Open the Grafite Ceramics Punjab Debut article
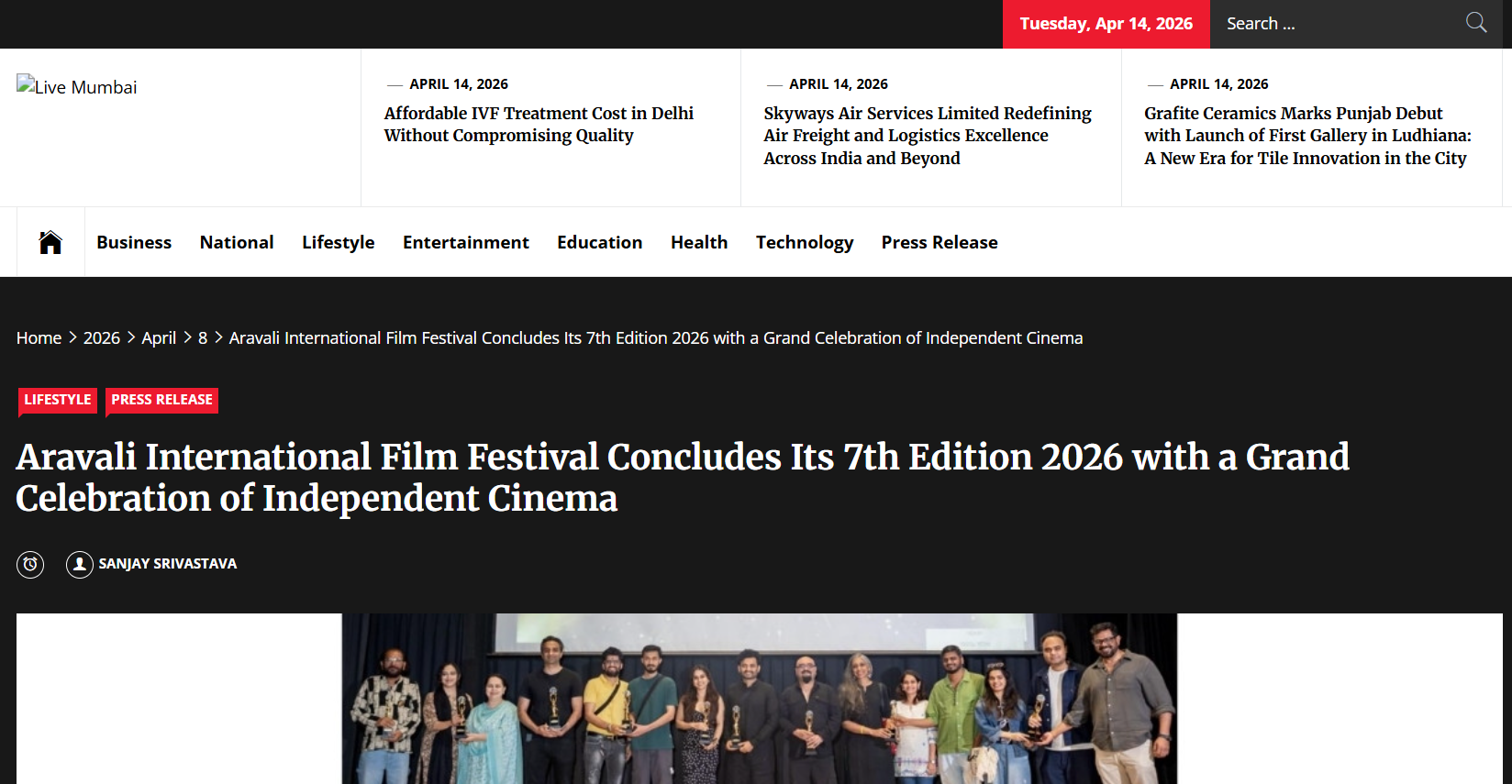 1306,136
